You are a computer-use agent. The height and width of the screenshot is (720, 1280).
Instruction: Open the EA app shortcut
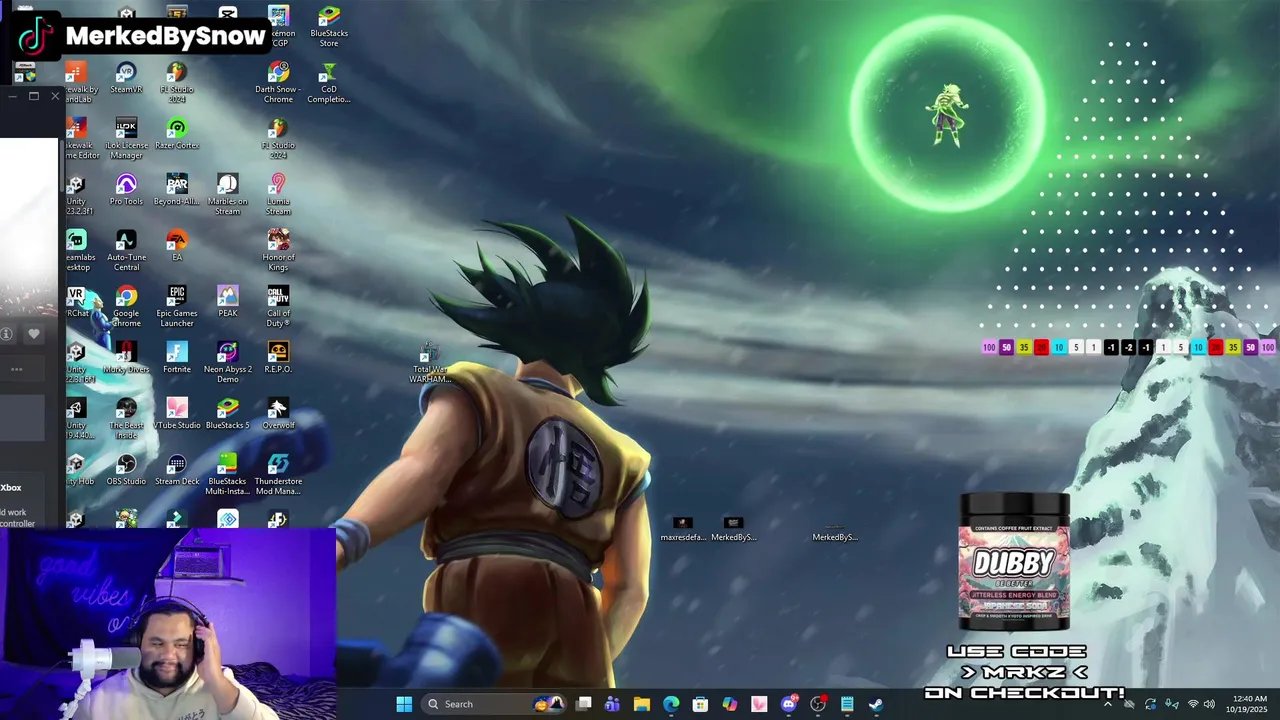tap(177, 246)
